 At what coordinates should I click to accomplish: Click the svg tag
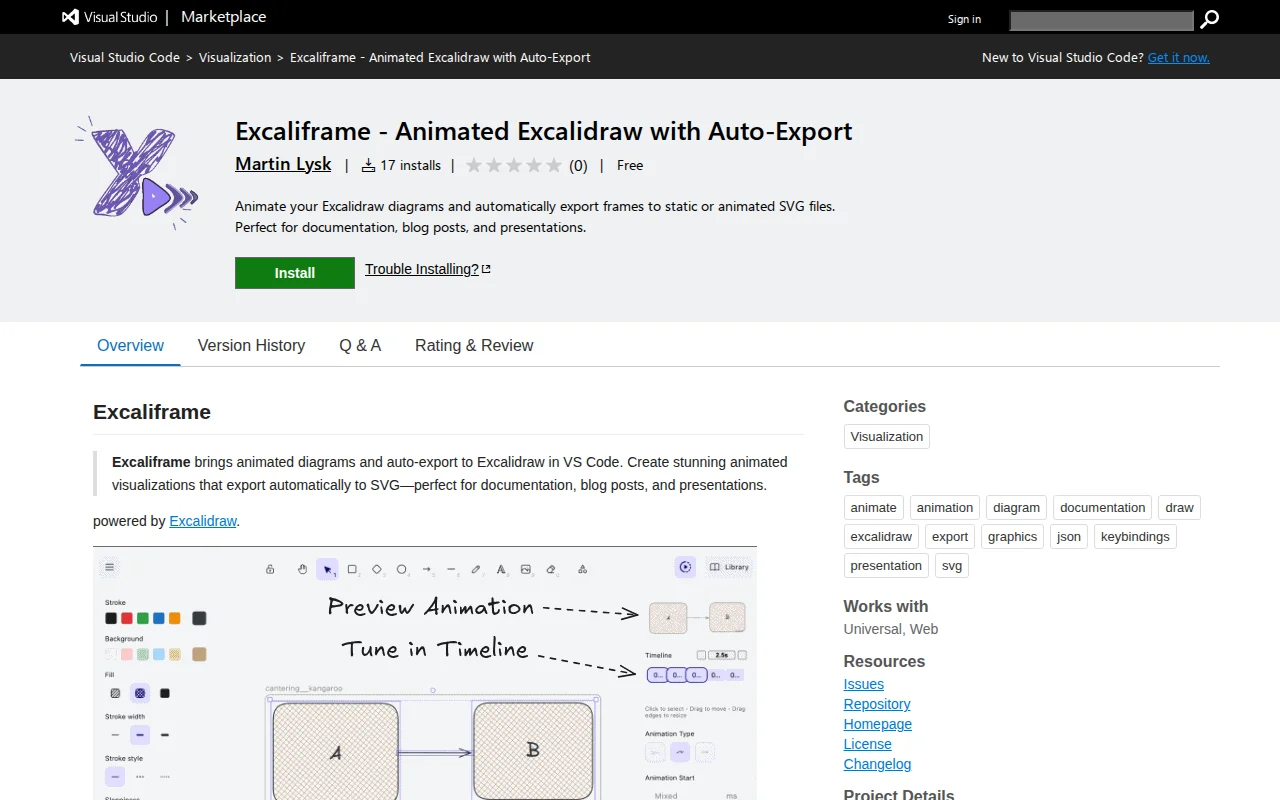coord(952,565)
